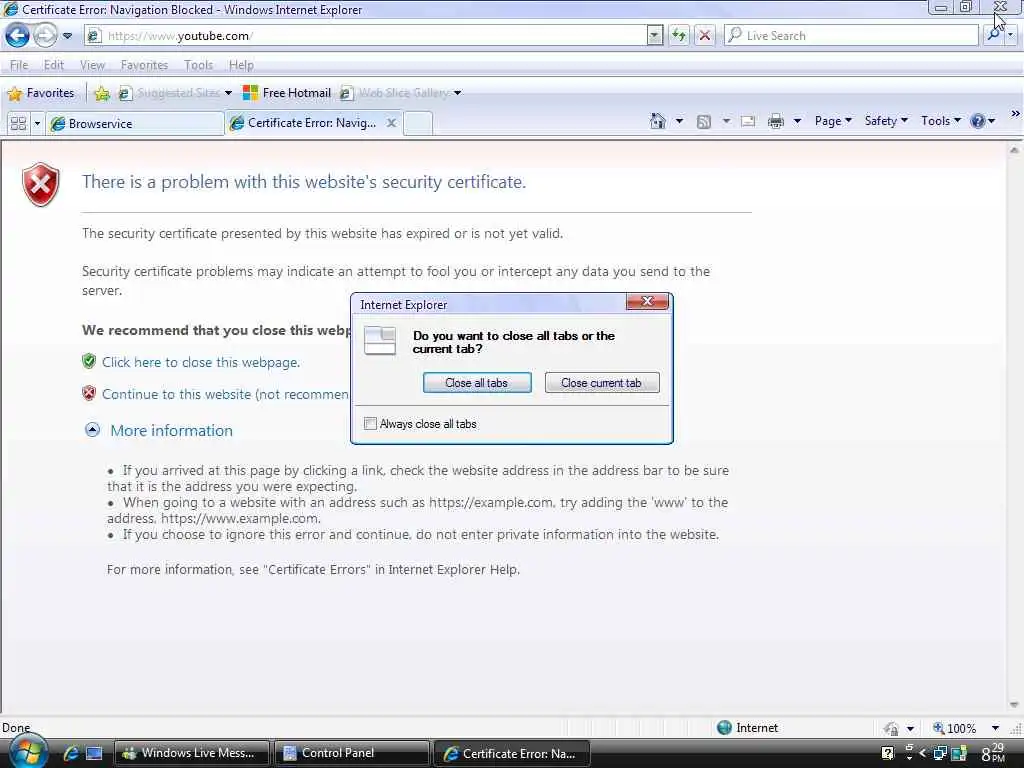Open the recent pages dropdown arrow
The width and height of the screenshot is (1024, 768).
pos(67,36)
